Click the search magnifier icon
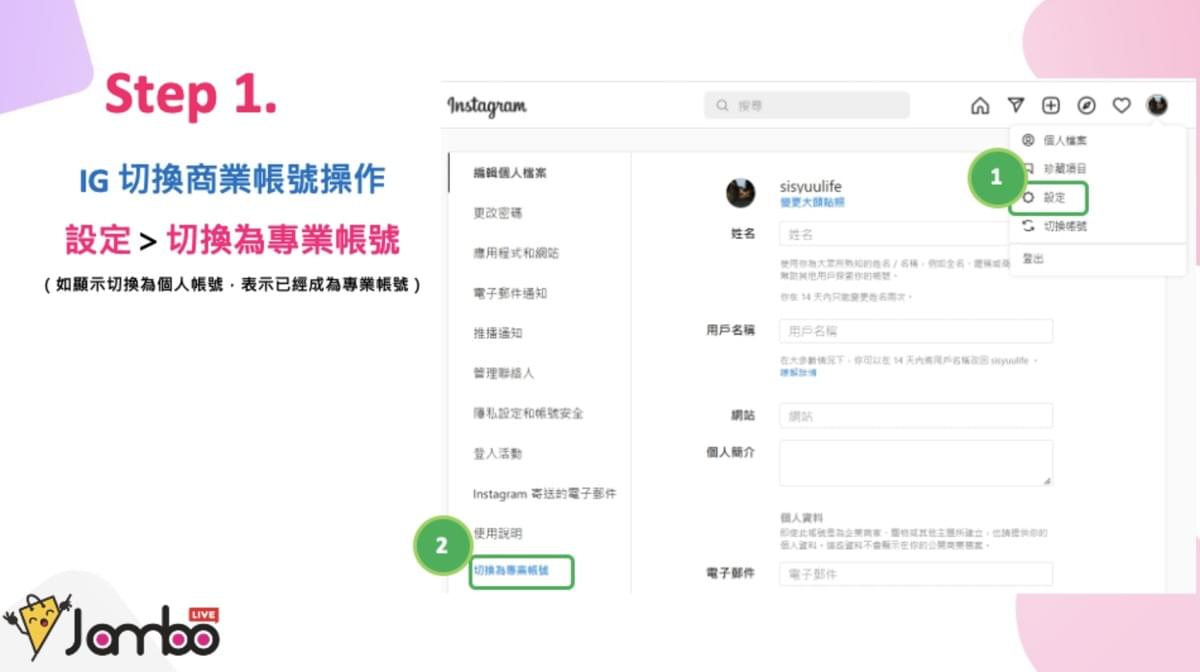This screenshot has width=1200, height=672. pos(722,105)
